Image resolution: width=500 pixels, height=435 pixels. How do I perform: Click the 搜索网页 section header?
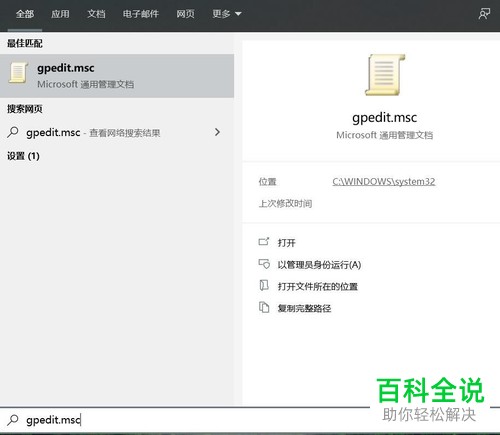tap(25, 109)
